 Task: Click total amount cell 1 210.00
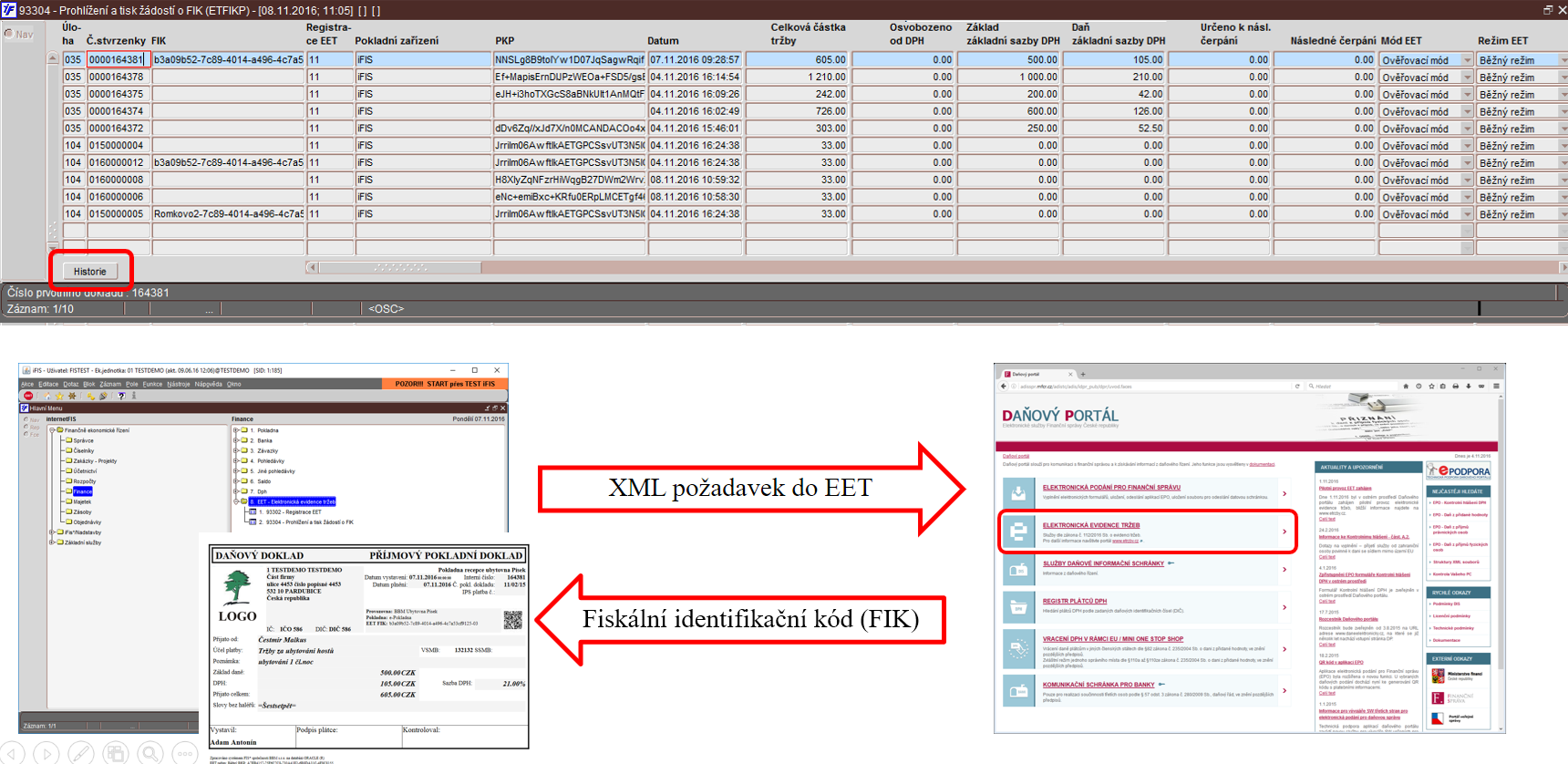(x=798, y=77)
